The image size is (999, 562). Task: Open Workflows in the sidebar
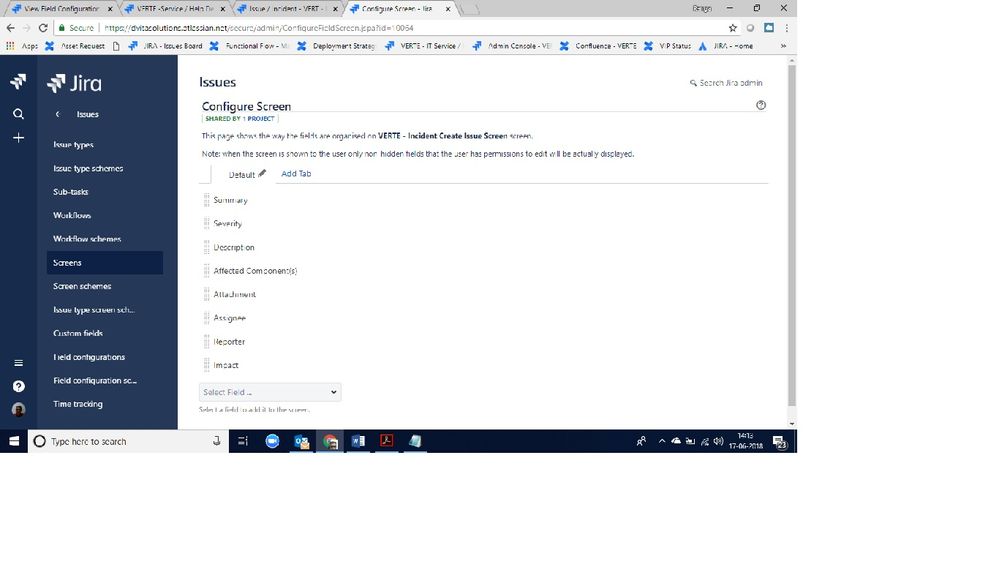[72, 215]
